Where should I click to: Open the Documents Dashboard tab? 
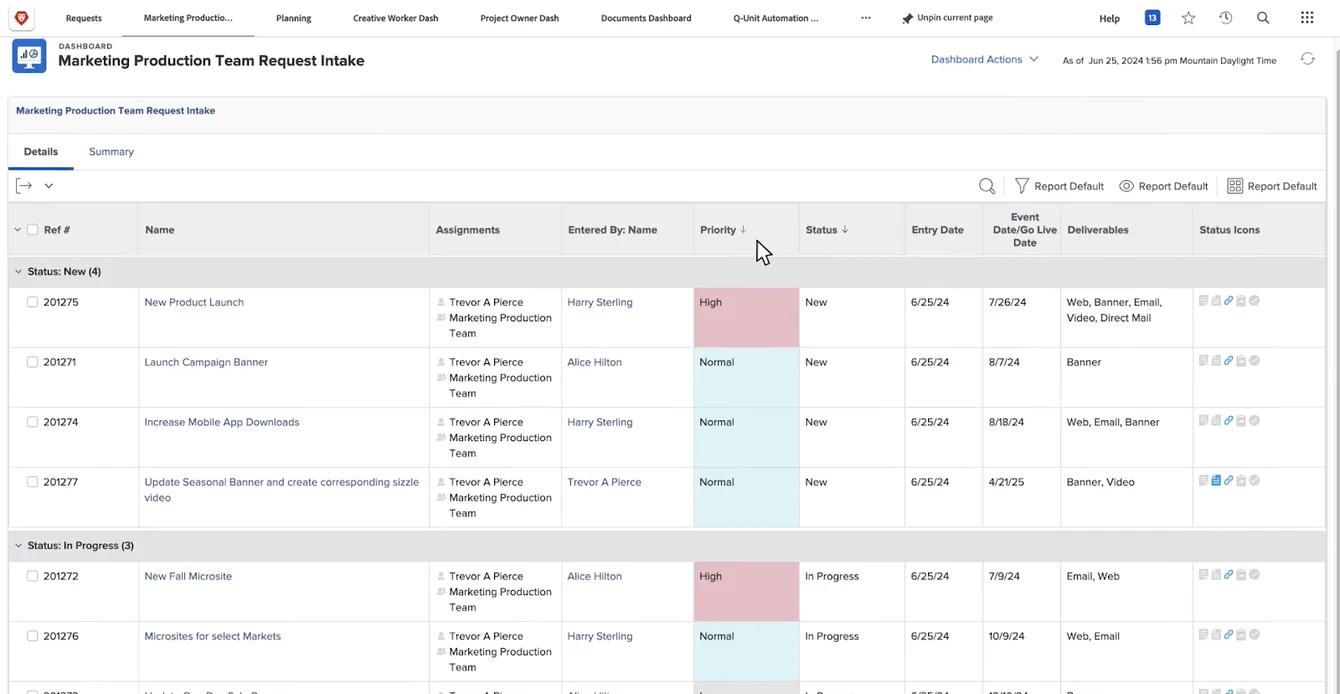pos(646,18)
